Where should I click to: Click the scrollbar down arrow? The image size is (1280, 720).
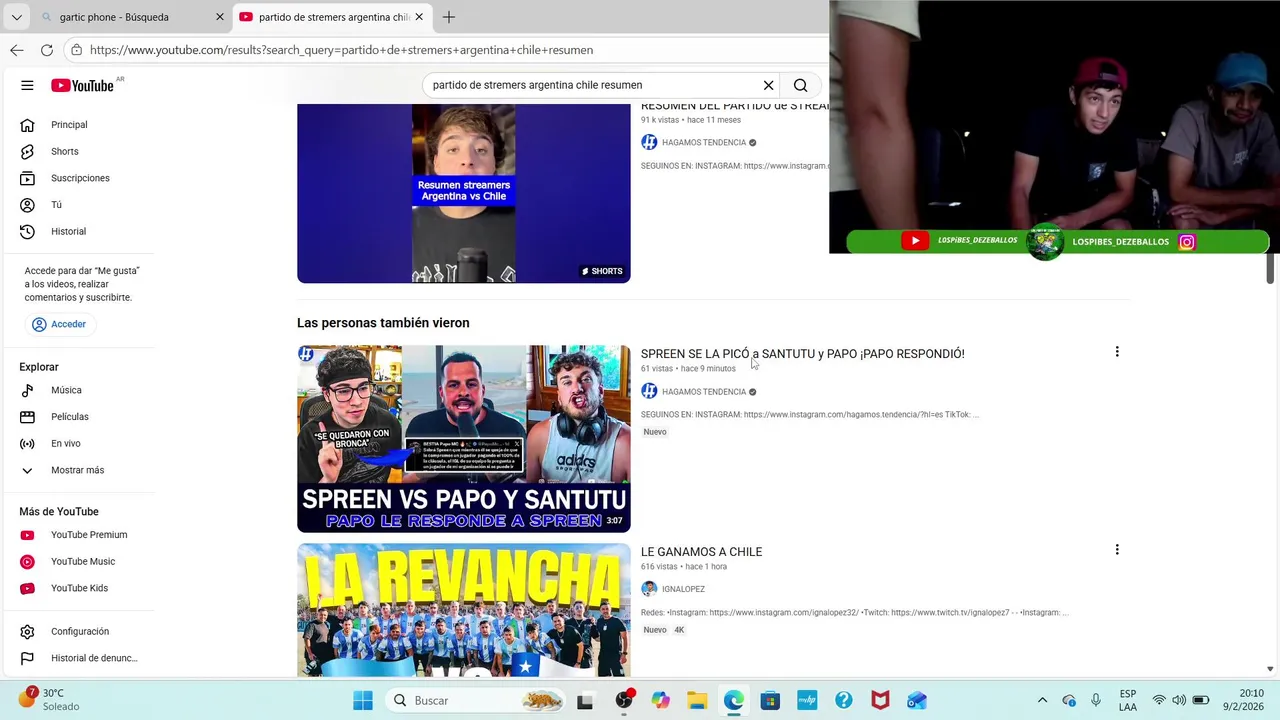point(1270,669)
